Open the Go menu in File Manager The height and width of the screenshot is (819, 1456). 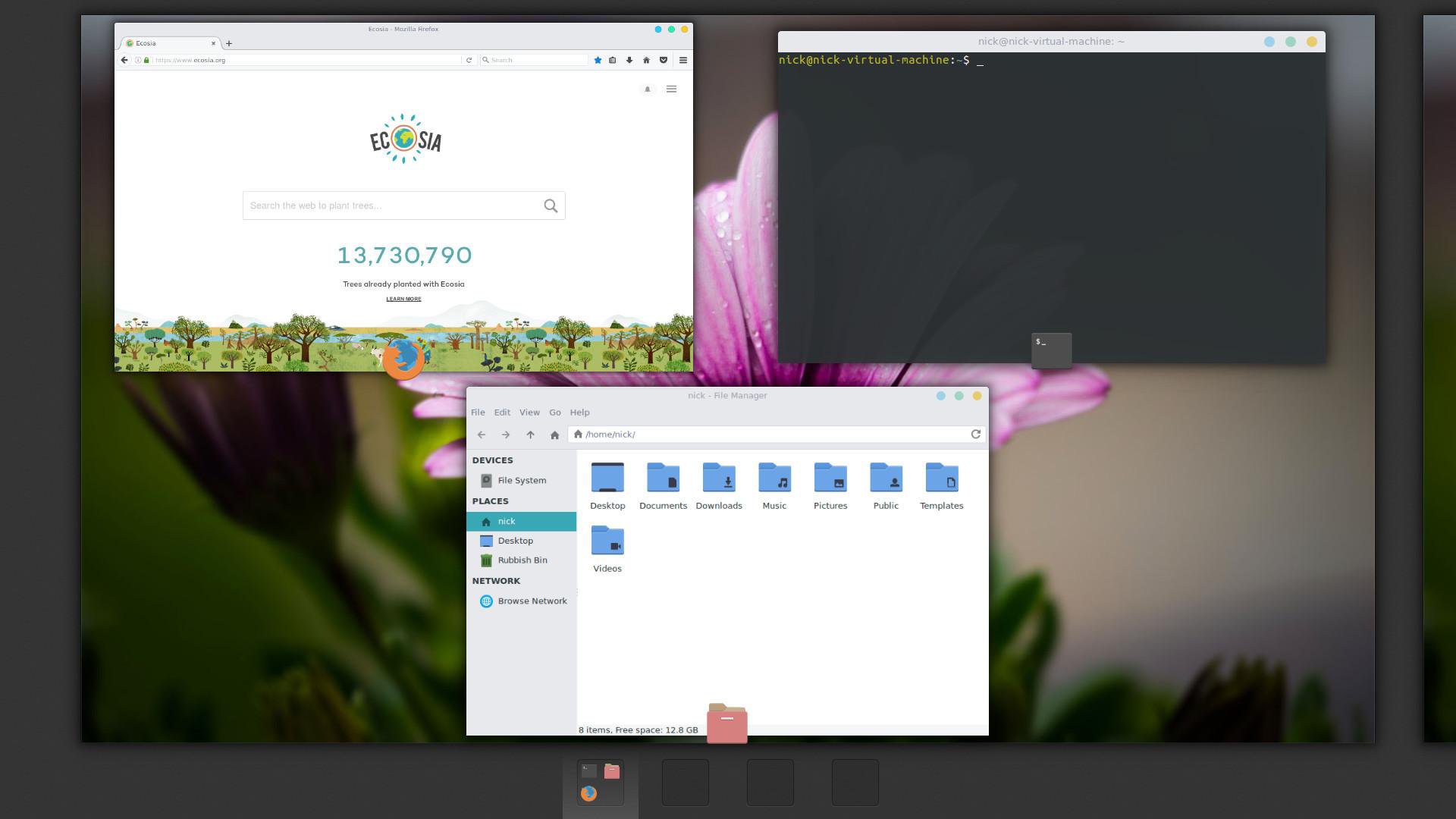[555, 413]
